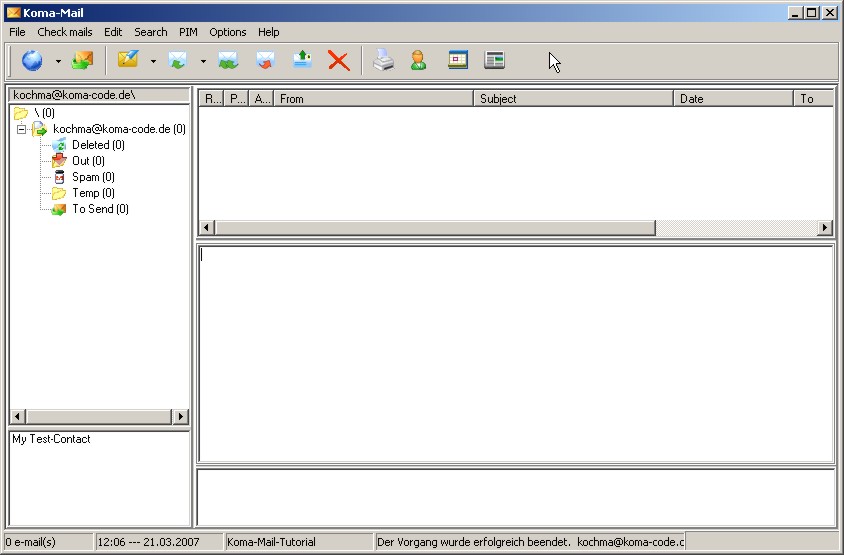844x555 pixels.
Task: Sort by the Date column header
Action: (x=734, y=99)
